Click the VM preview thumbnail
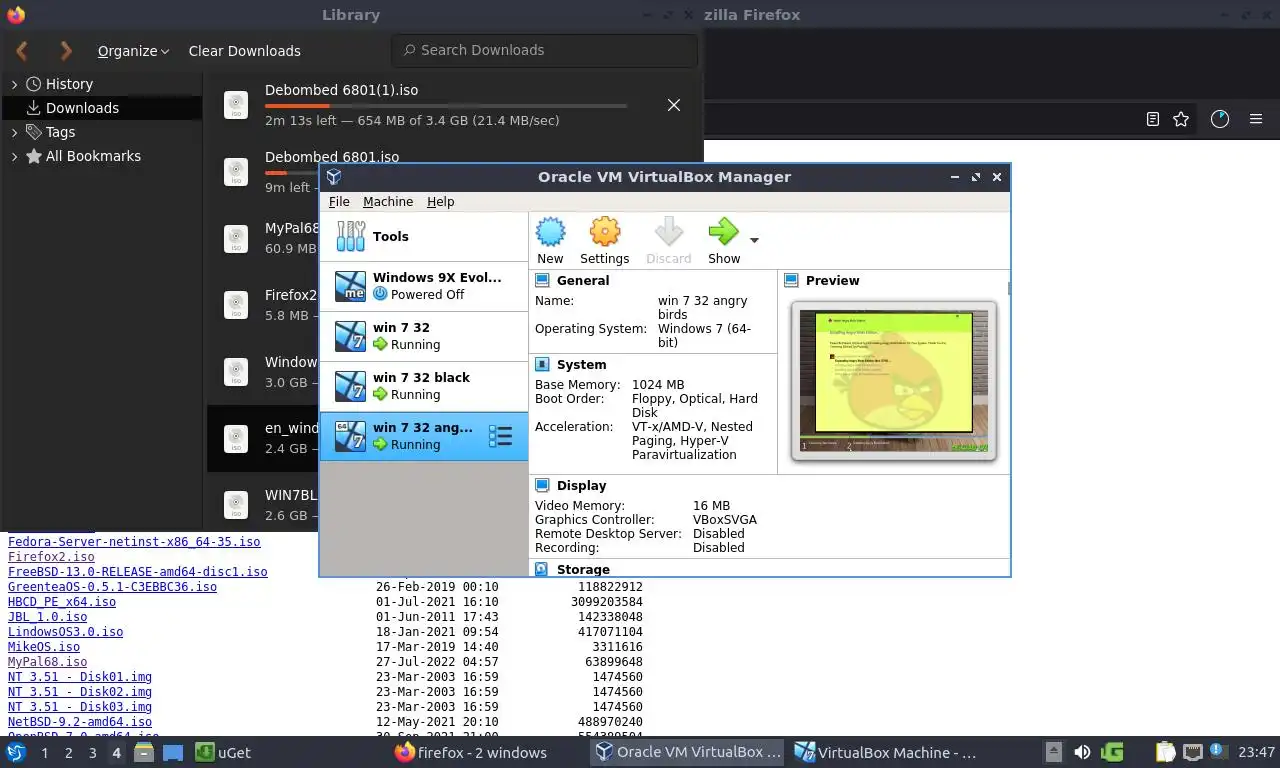The width and height of the screenshot is (1280, 768). pos(894,381)
